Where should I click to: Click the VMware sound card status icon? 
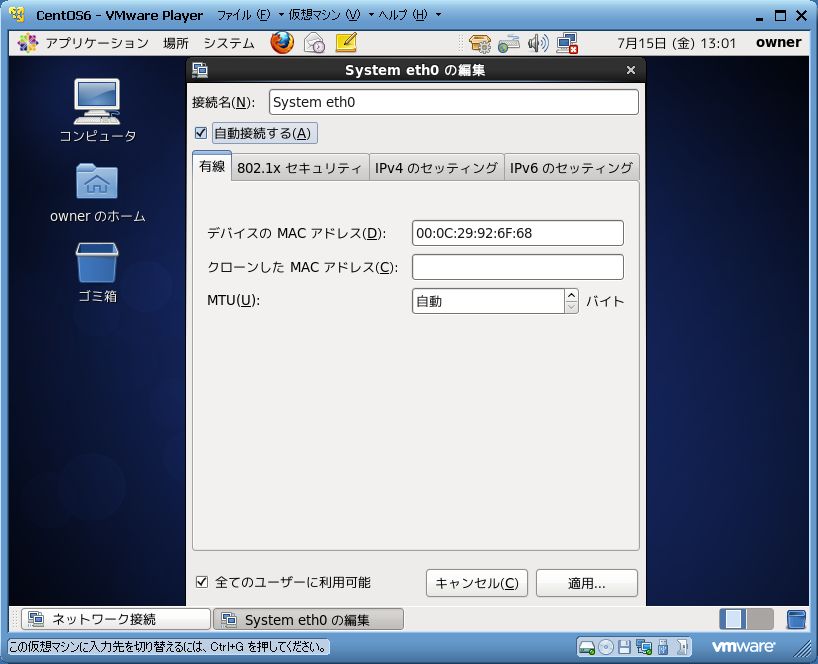tap(682, 647)
